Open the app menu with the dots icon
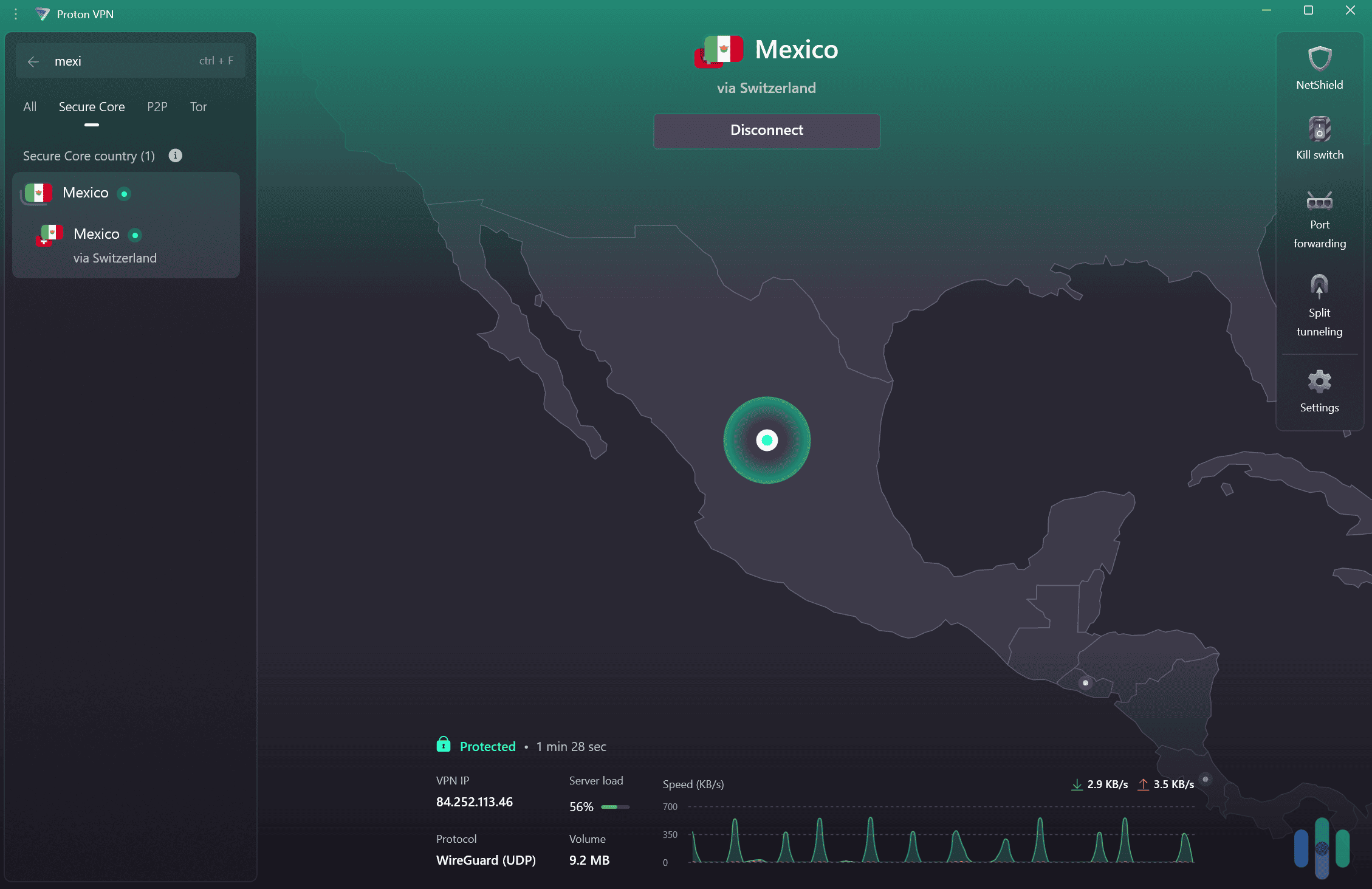This screenshot has width=1372, height=889. click(15, 13)
